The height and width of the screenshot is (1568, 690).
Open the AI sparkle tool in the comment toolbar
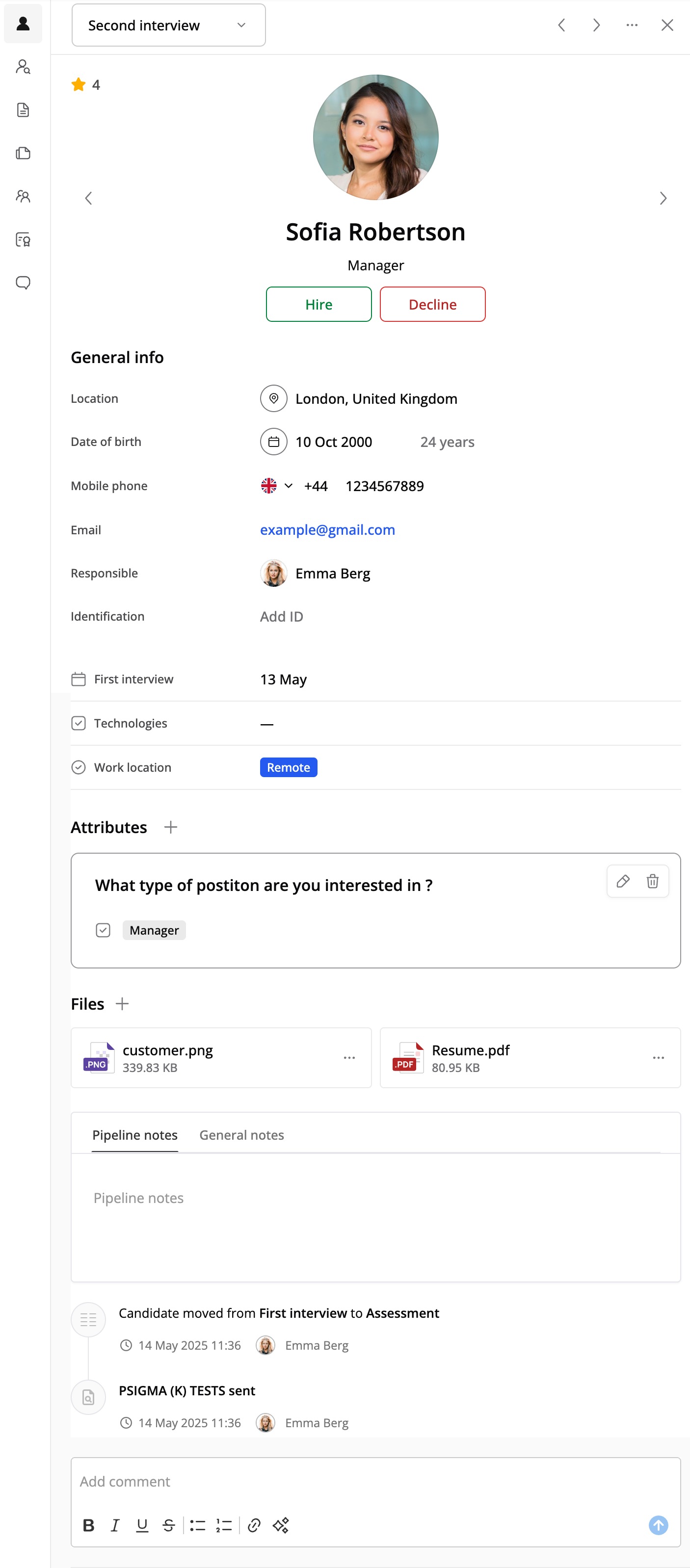(x=280, y=1525)
